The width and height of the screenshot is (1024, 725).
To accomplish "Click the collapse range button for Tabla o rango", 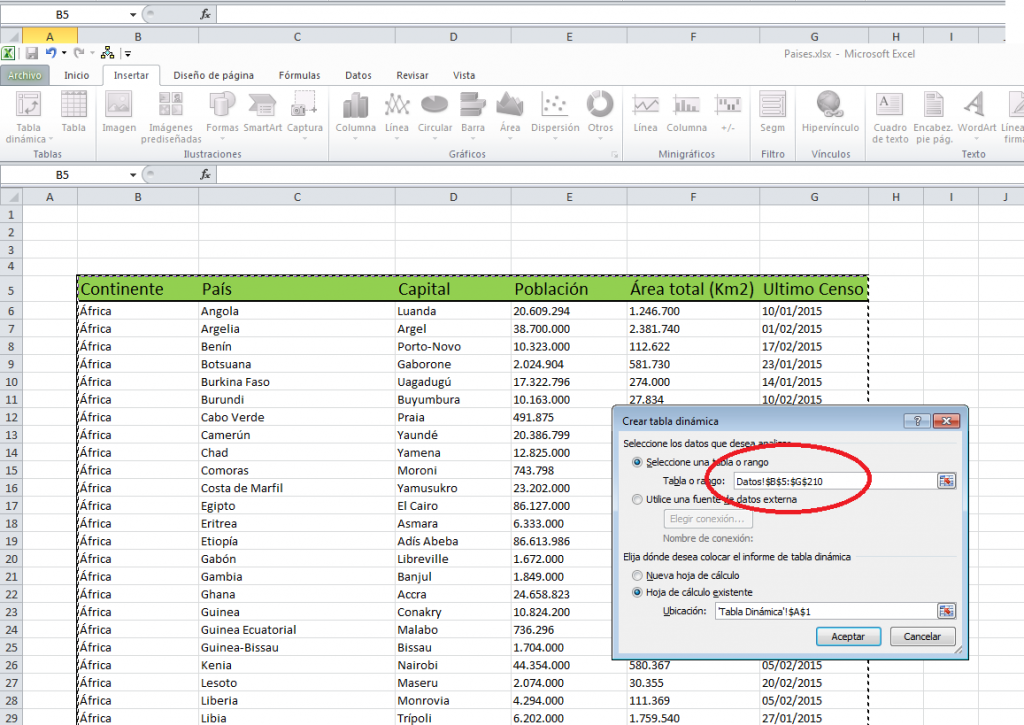I will [x=946, y=481].
